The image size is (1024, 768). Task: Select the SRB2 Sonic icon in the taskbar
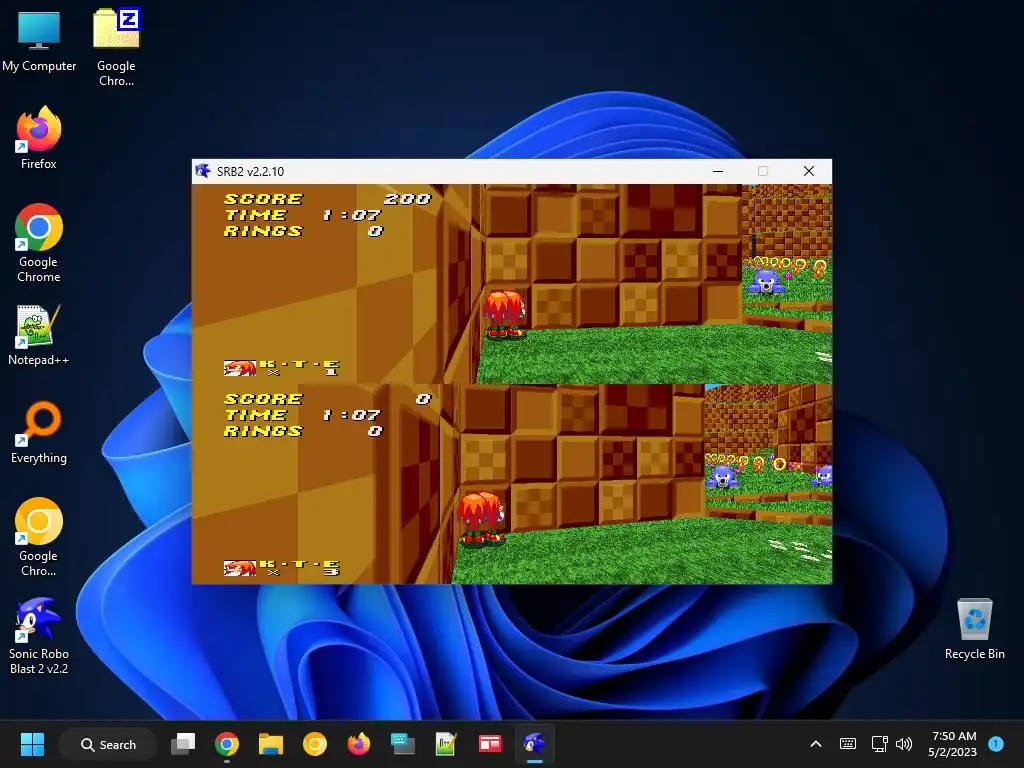pos(534,744)
